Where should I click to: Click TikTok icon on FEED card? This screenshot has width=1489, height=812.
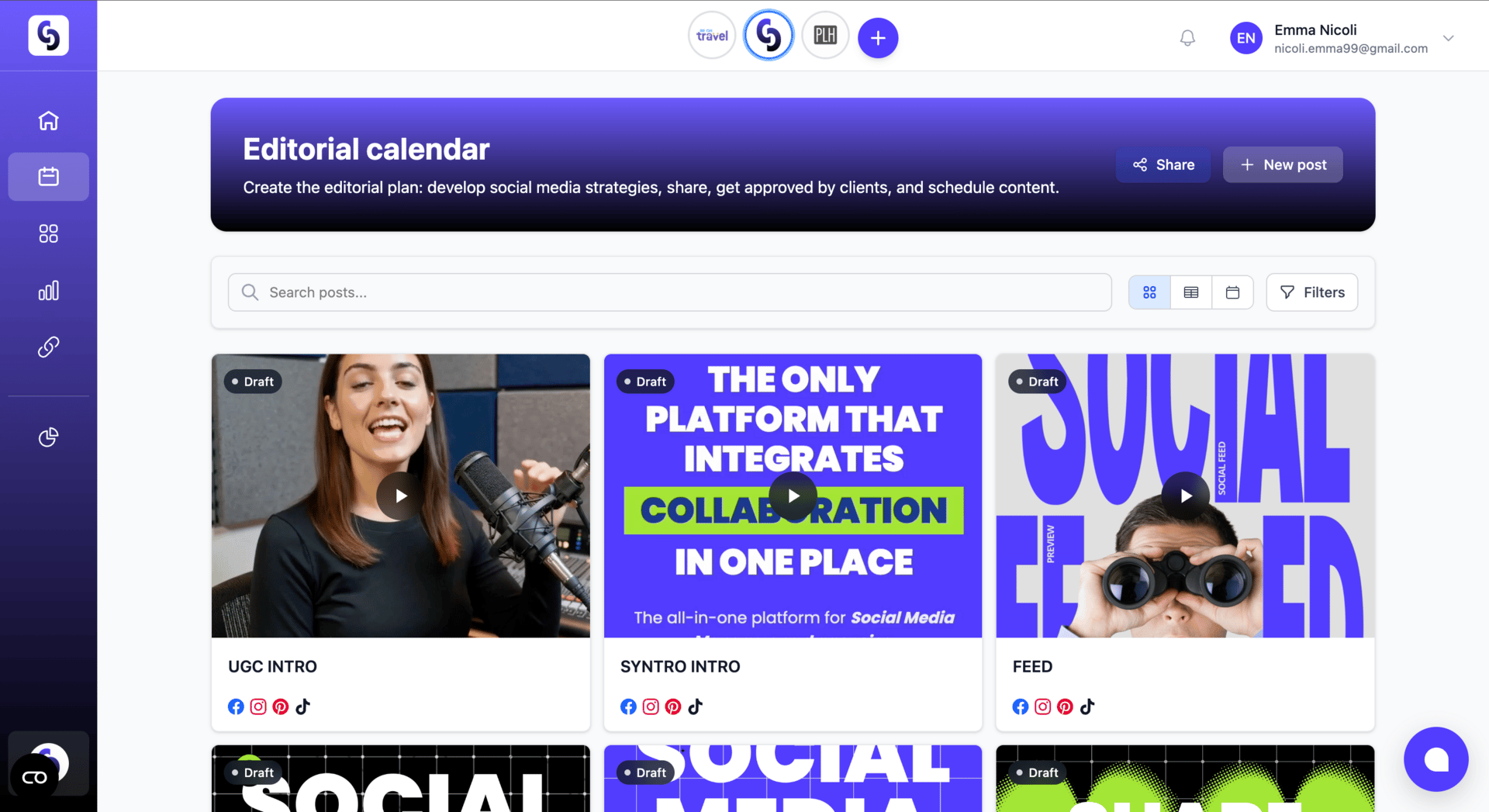tap(1087, 707)
